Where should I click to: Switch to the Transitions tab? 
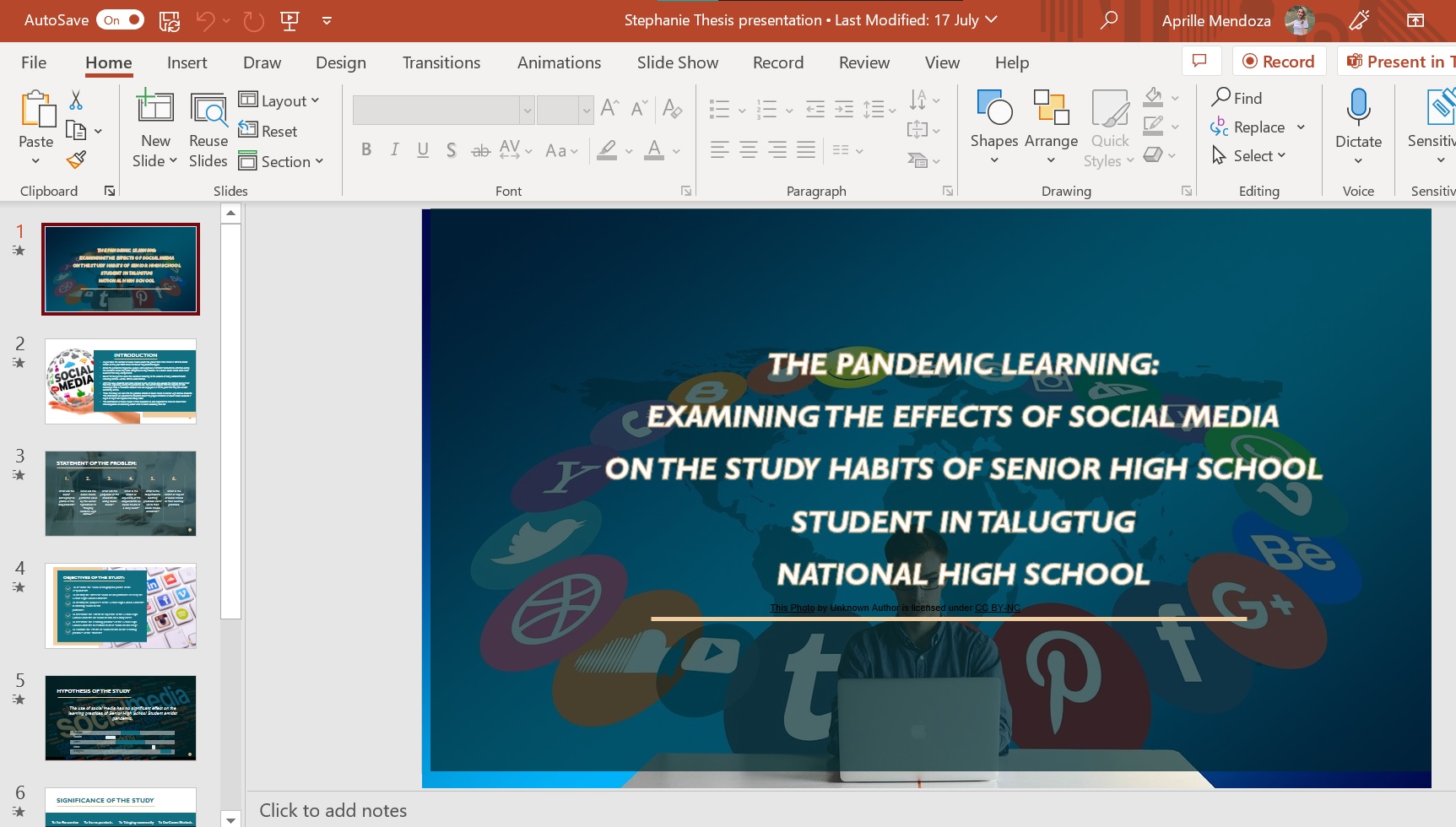(441, 62)
